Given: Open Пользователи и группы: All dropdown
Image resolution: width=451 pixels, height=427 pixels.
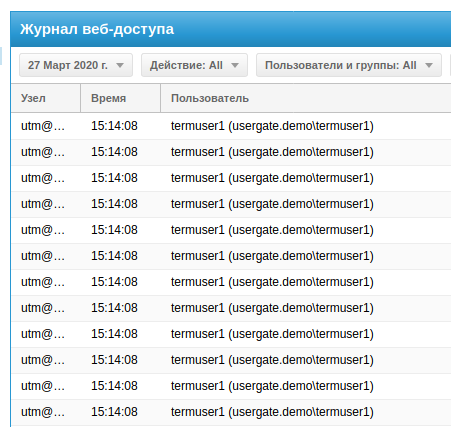Looking at the screenshot, I should pos(349,65).
